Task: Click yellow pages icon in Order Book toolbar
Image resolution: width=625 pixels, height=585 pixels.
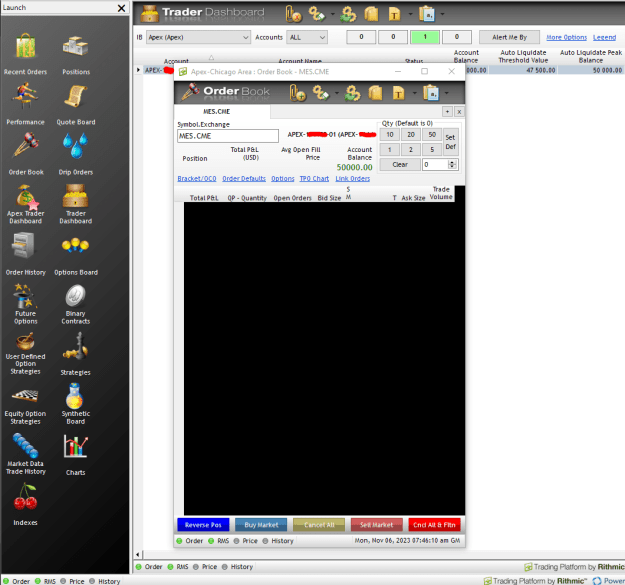Action: [375, 93]
